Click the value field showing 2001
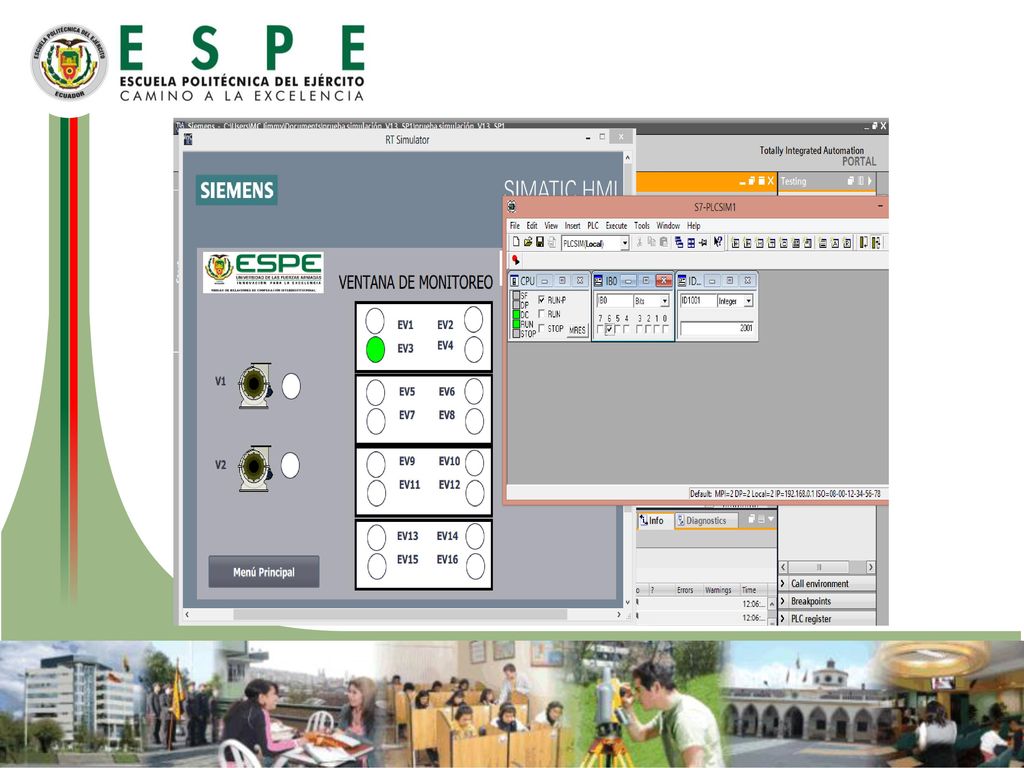The height and width of the screenshot is (768, 1024). (717, 328)
